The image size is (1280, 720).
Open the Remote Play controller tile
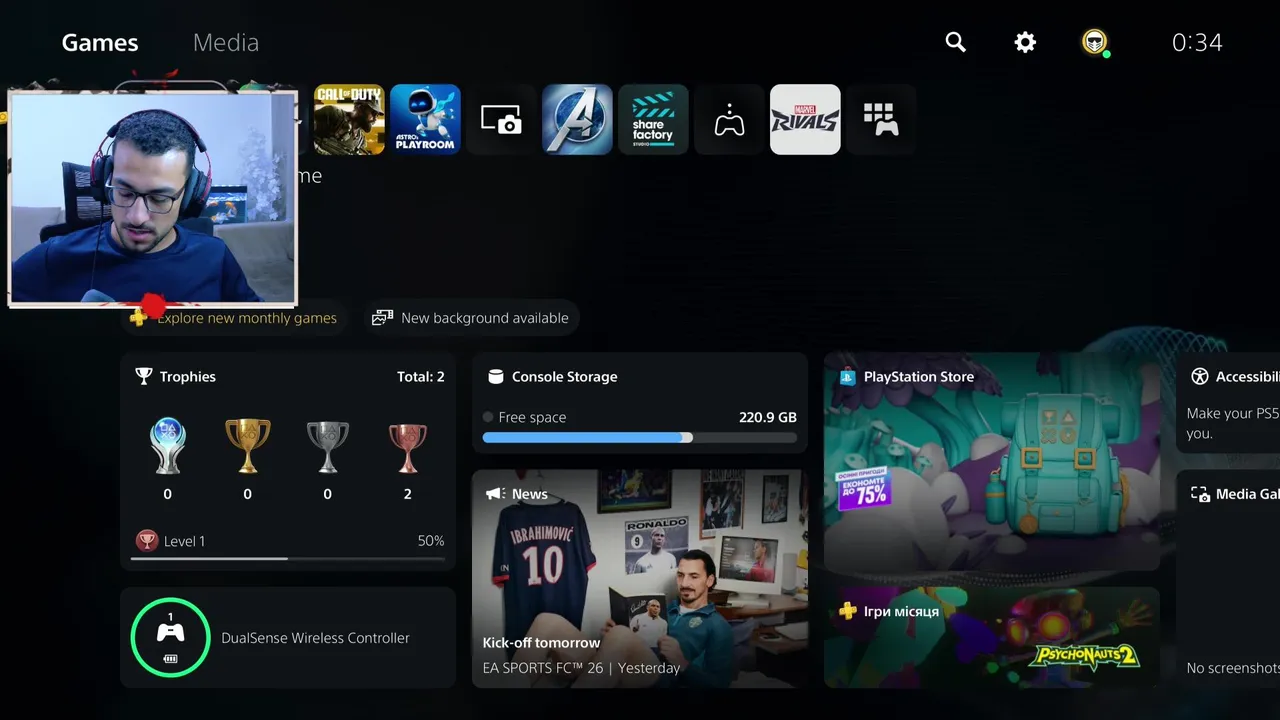729,120
